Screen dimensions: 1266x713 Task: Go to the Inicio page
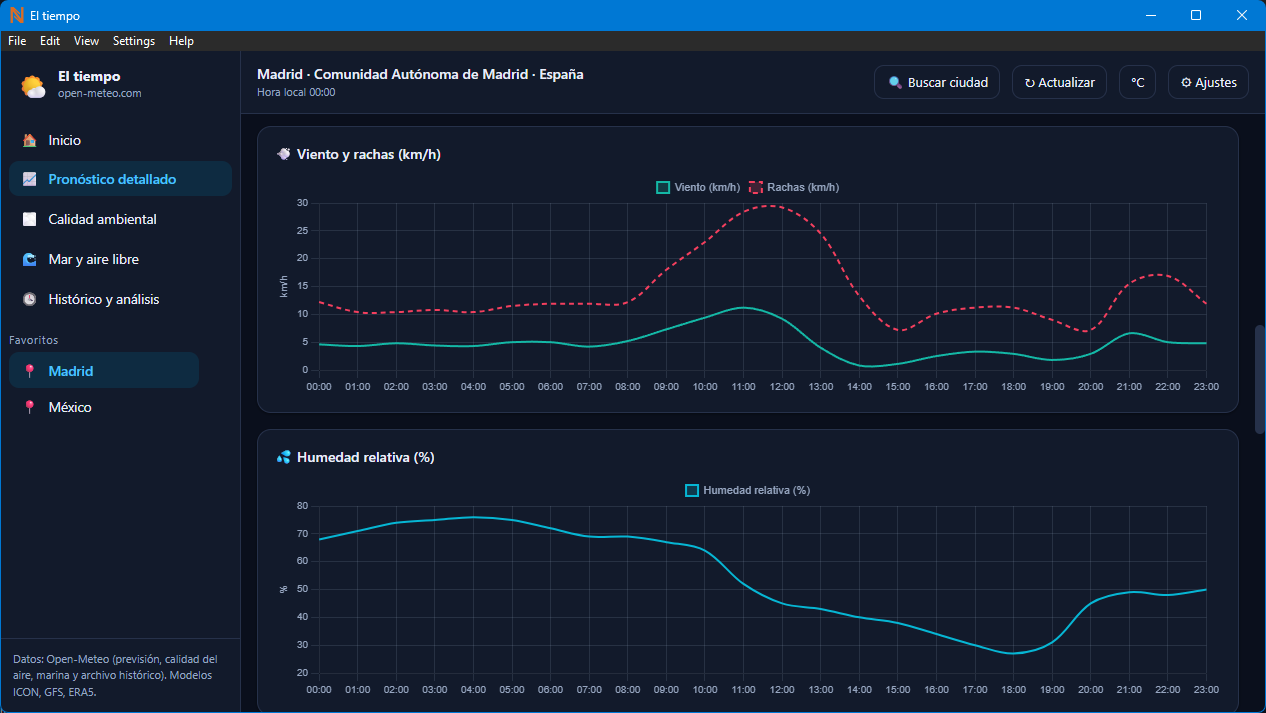coord(120,141)
